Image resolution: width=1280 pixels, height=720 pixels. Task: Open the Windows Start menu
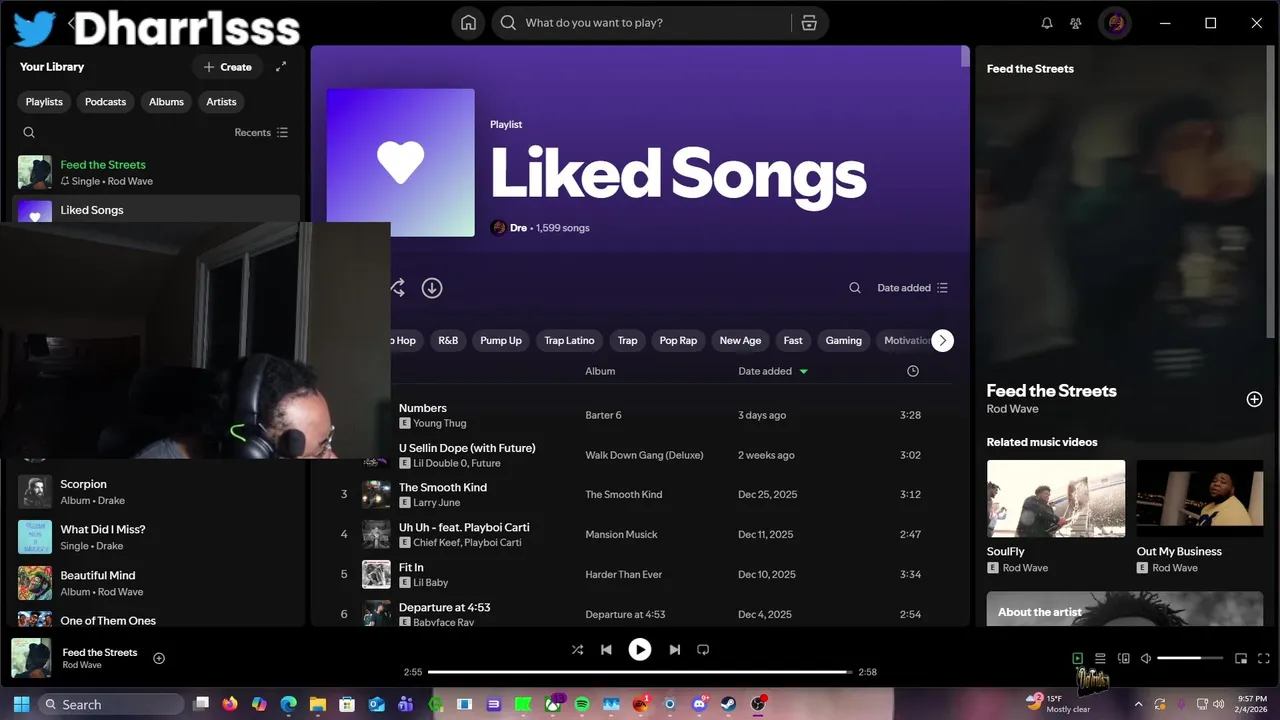[22, 704]
